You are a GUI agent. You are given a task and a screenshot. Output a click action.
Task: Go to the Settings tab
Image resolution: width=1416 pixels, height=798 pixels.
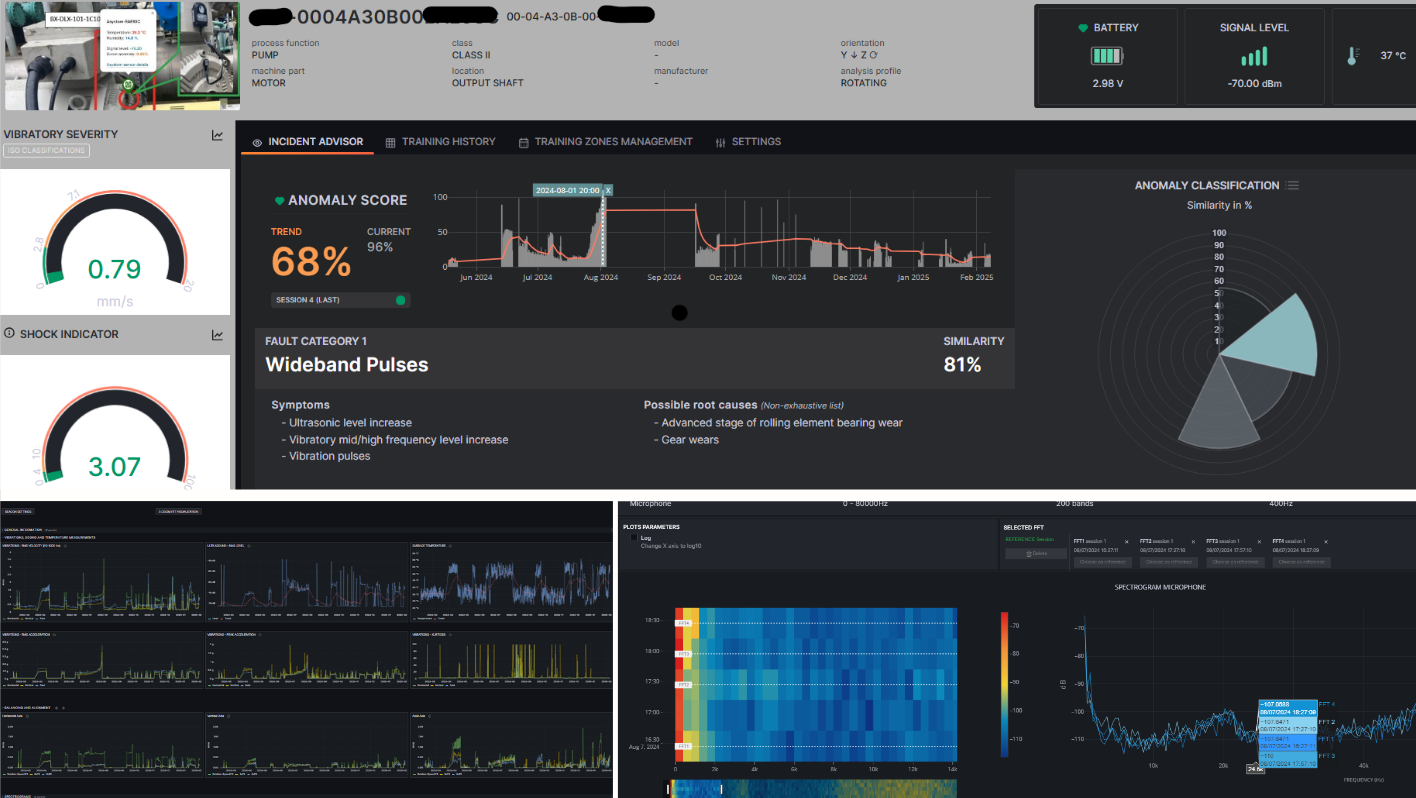(x=748, y=142)
